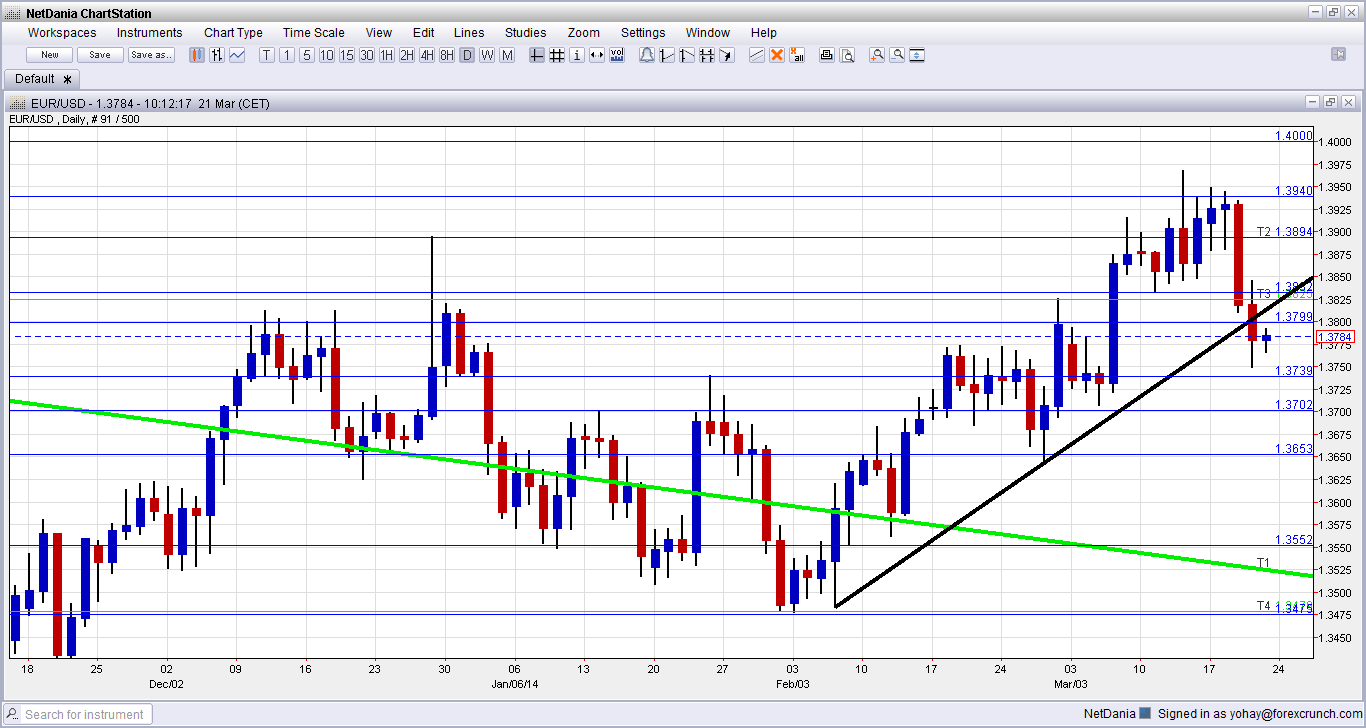Select the bar chart icon
Viewport: 1366px width, 728px height.
[216, 55]
